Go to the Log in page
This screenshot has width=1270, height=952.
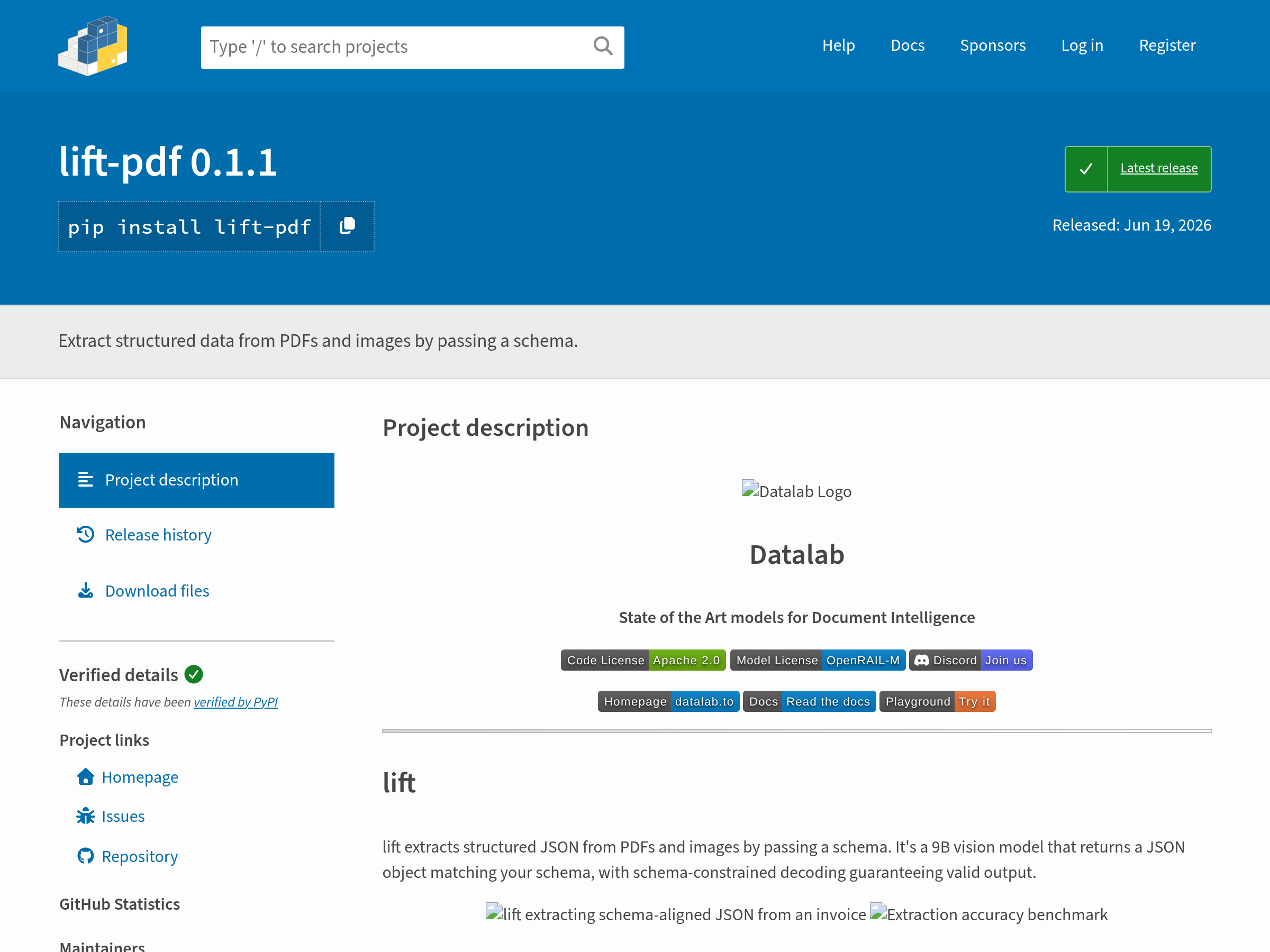(x=1082, y=45)
